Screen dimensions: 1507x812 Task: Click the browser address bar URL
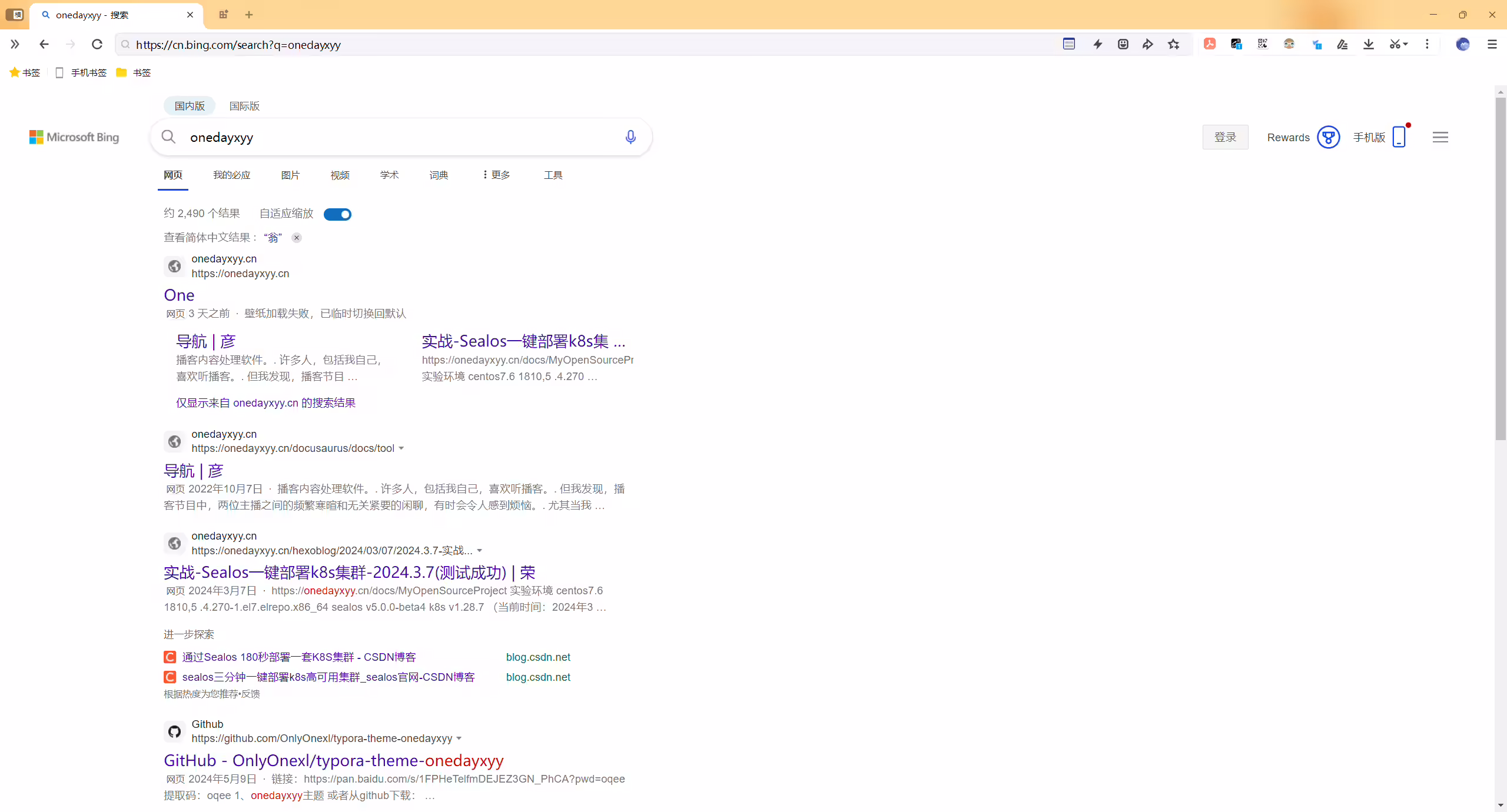coord(238,45)
